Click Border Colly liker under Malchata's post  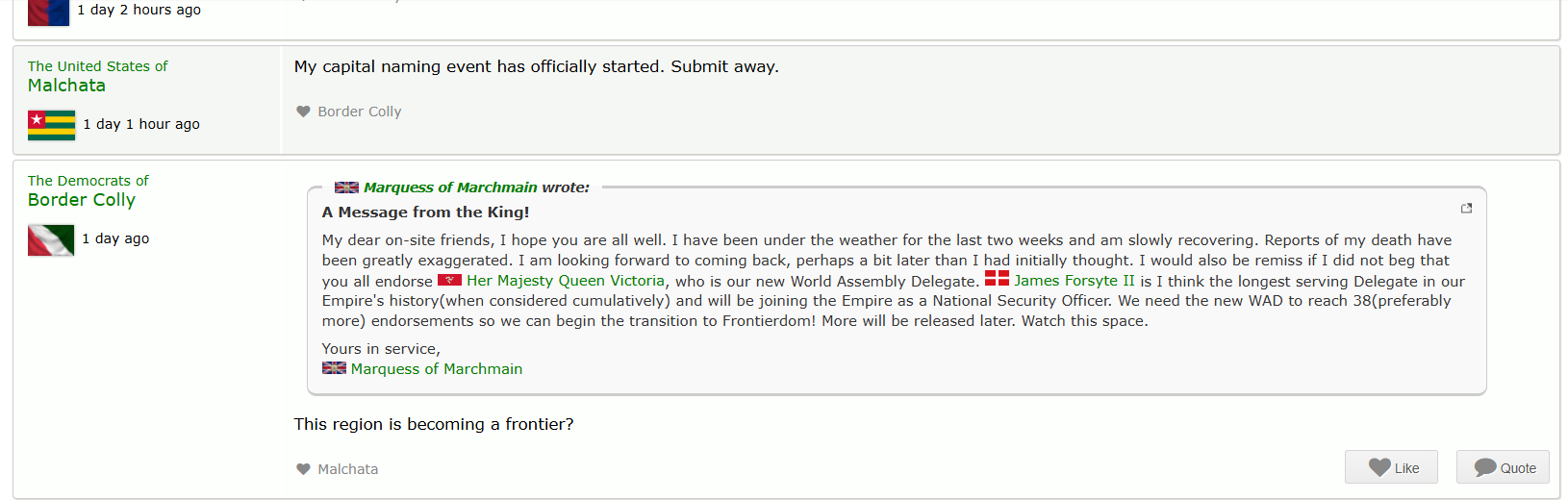pos(359,112)
